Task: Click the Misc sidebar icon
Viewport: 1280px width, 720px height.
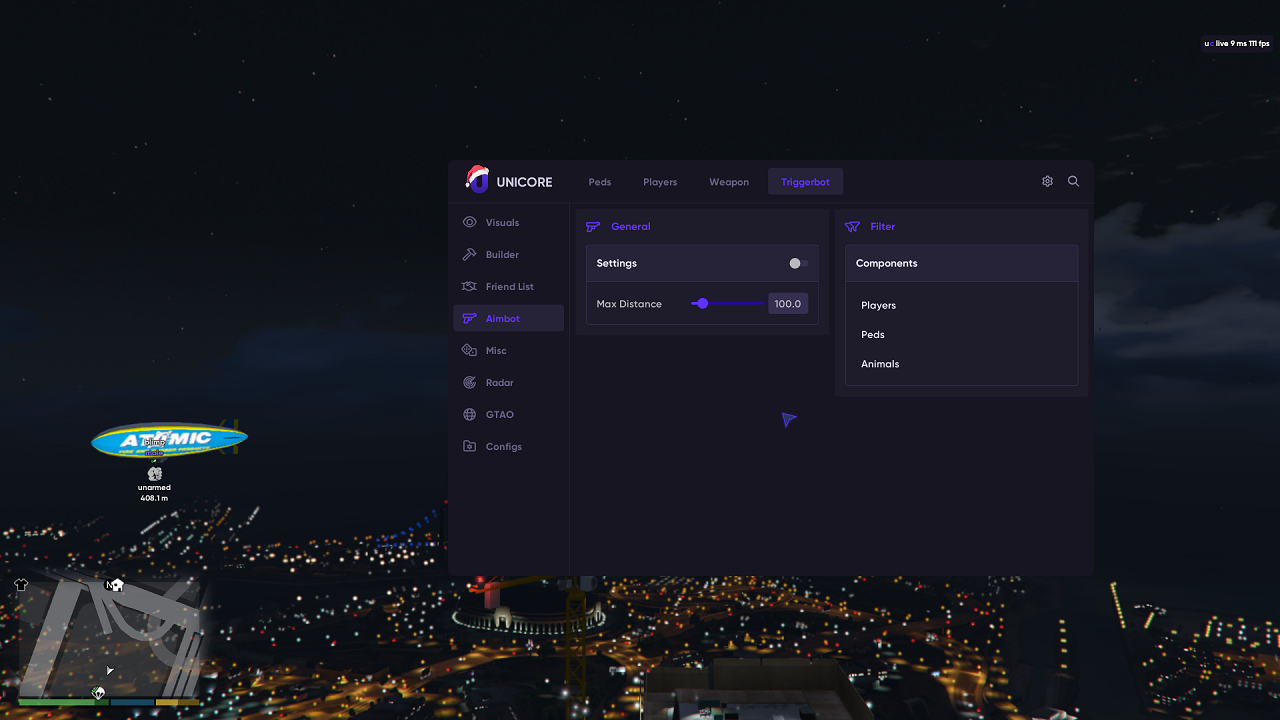Action: tap(469, 350)
